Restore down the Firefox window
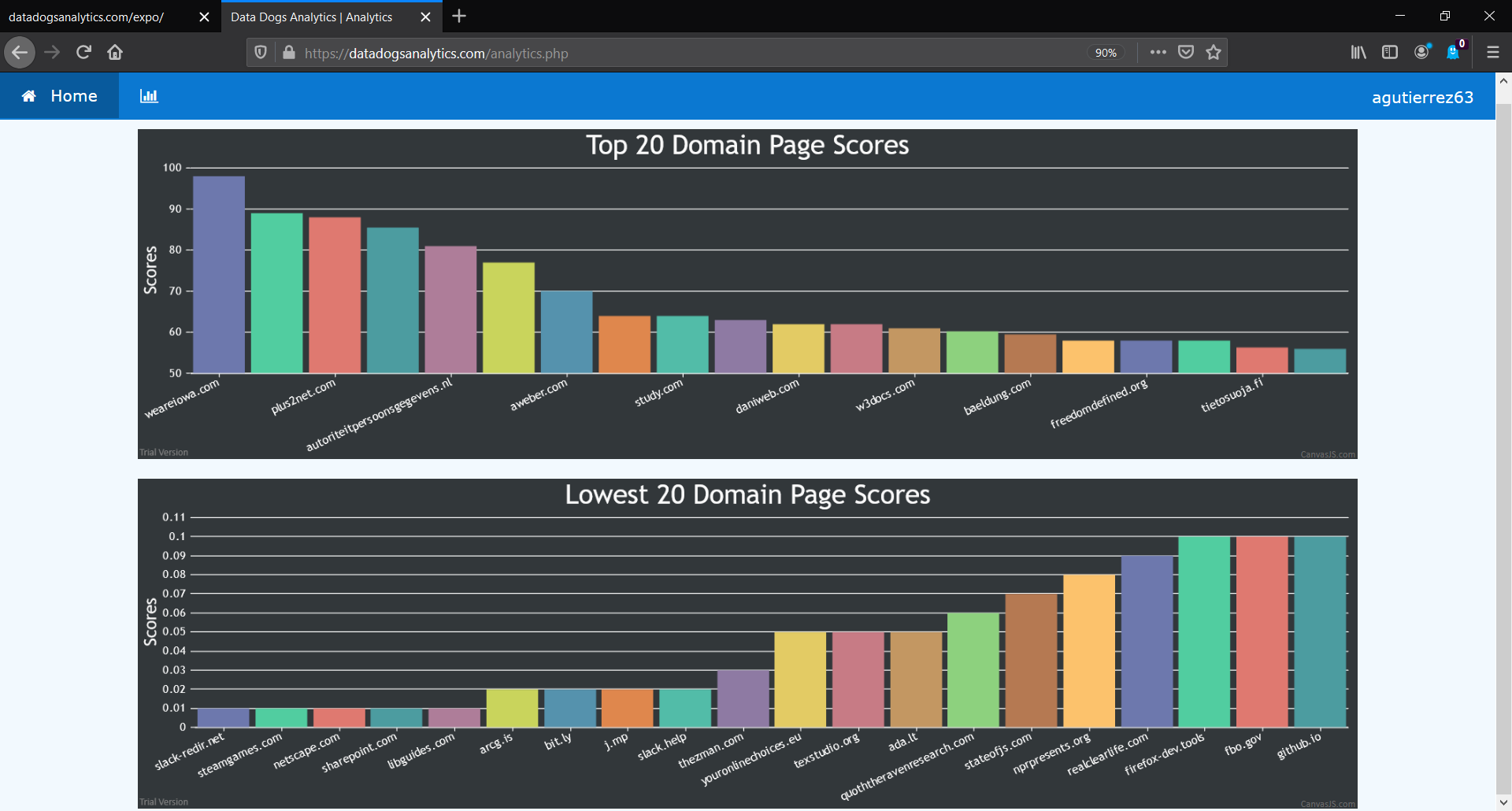The height and width of the screenshot is (811, 1512). click(1444, 16)
